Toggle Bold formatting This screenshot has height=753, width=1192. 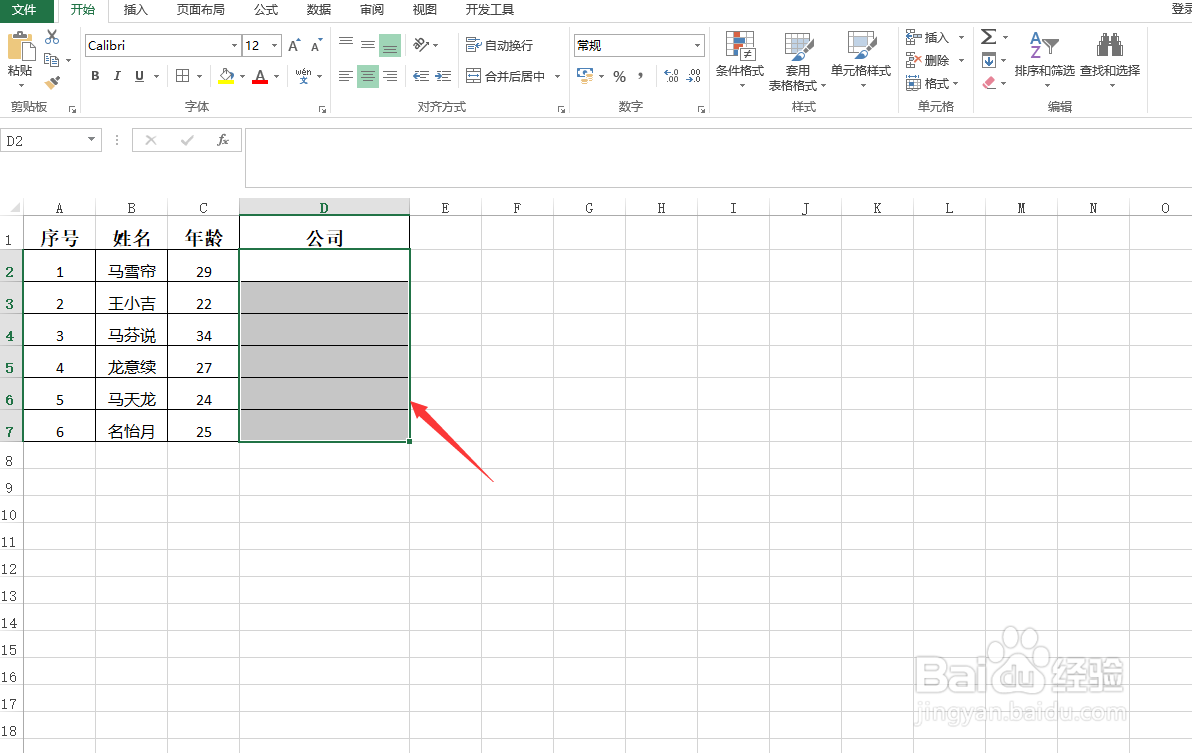coord(95,76)
